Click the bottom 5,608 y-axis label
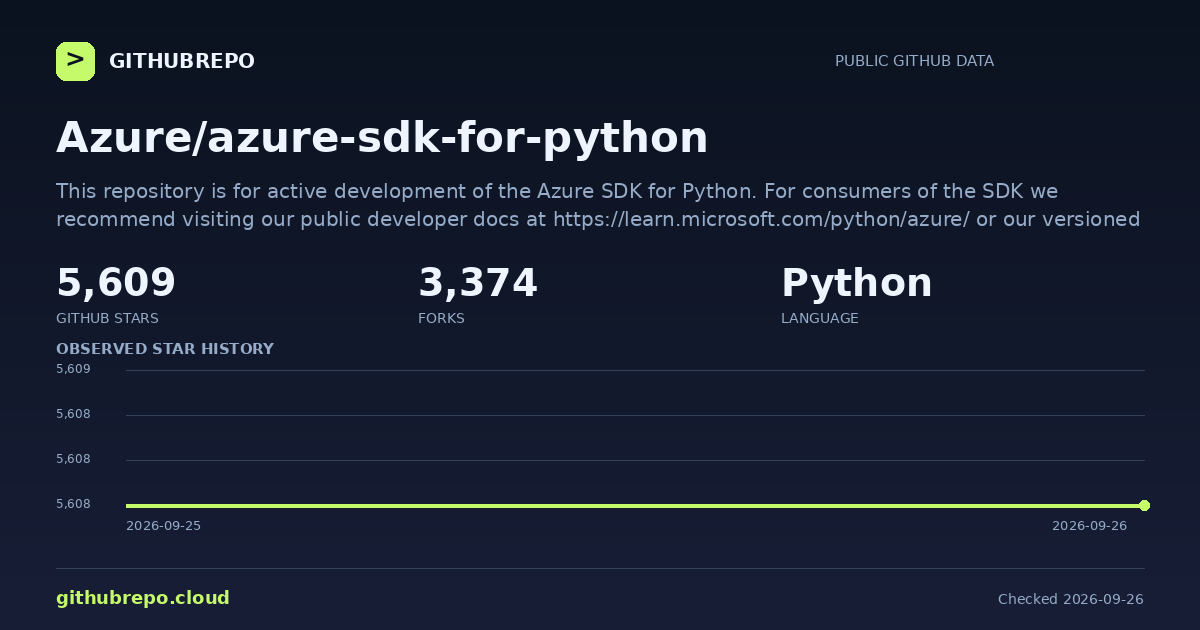 (73, 504)
